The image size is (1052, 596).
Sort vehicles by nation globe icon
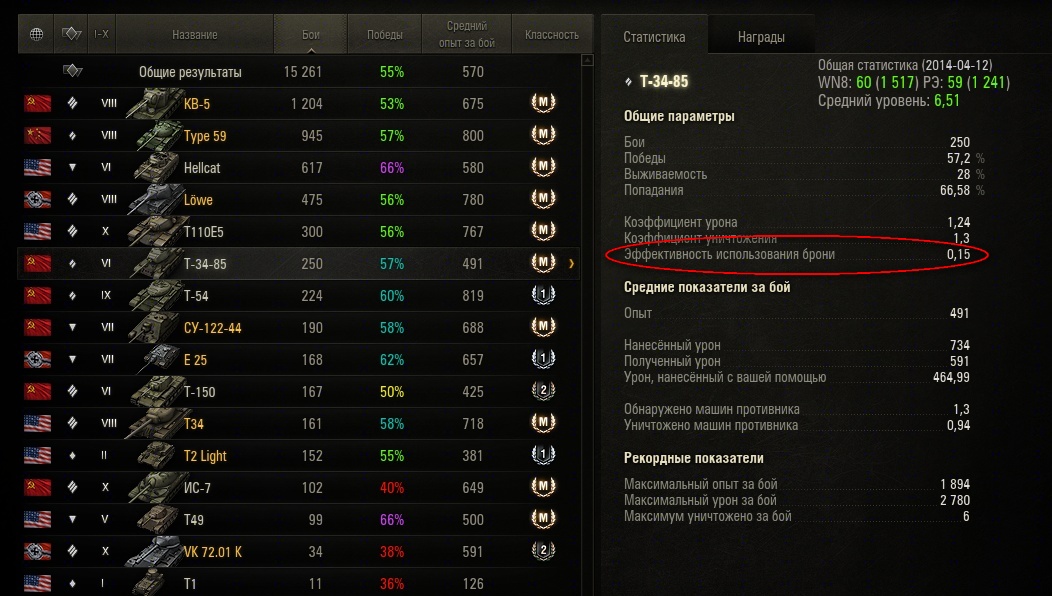(x=36, y=34)
